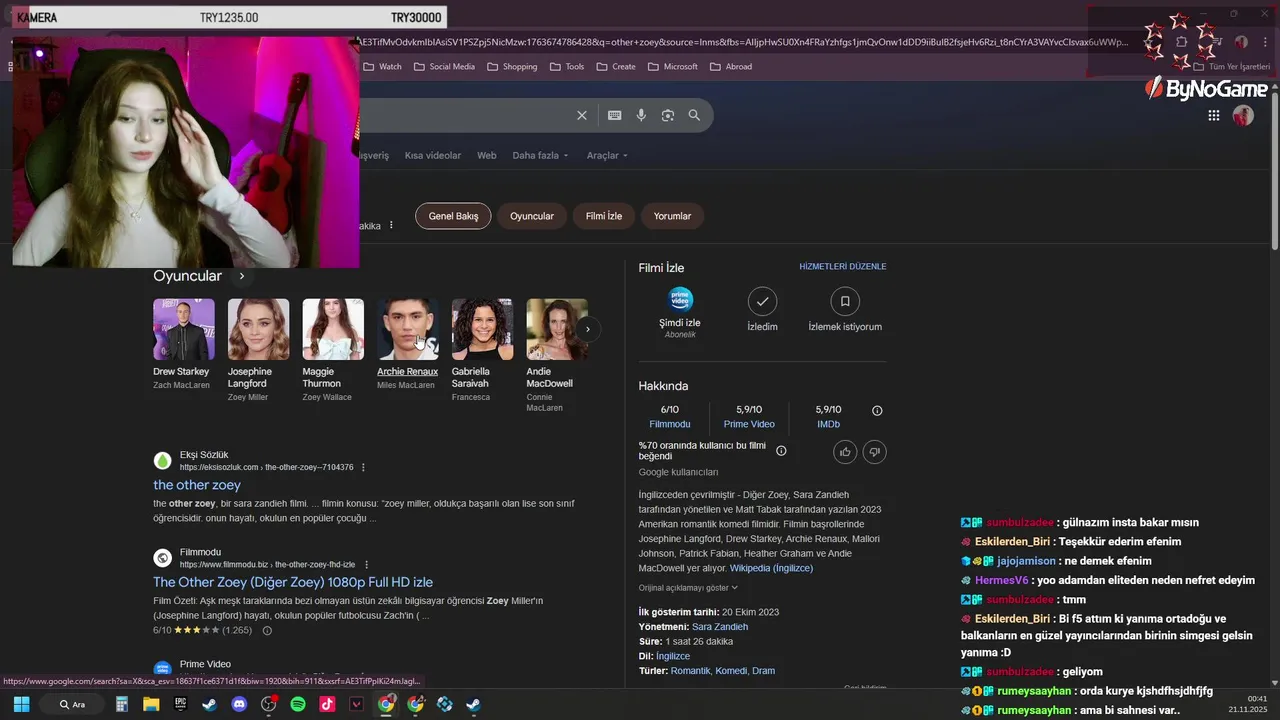The image size is (1280, 720).
Task: Open TikTok app from the taskbar
Action: [327, 704]
